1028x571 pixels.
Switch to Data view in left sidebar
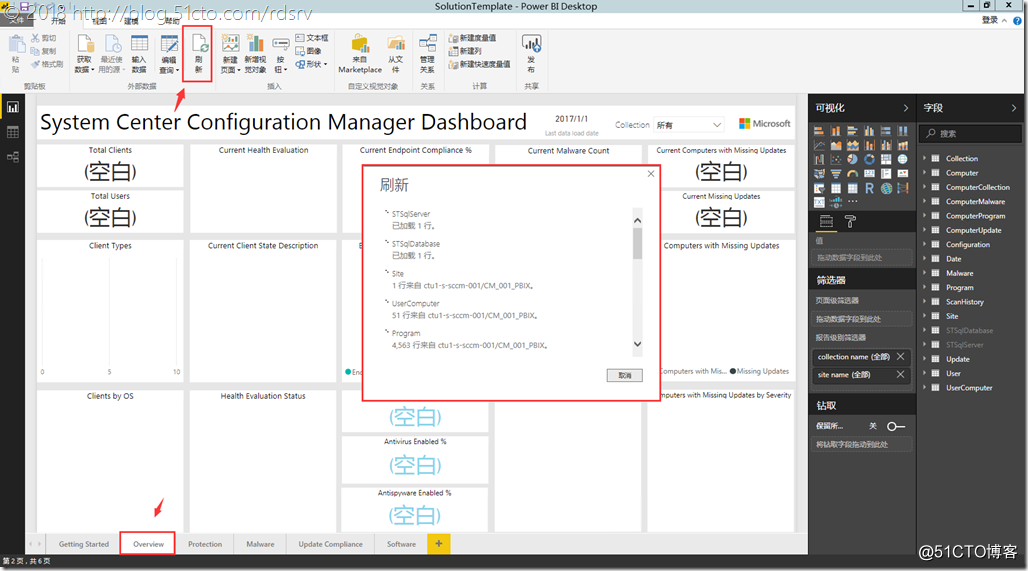[12, 132]
